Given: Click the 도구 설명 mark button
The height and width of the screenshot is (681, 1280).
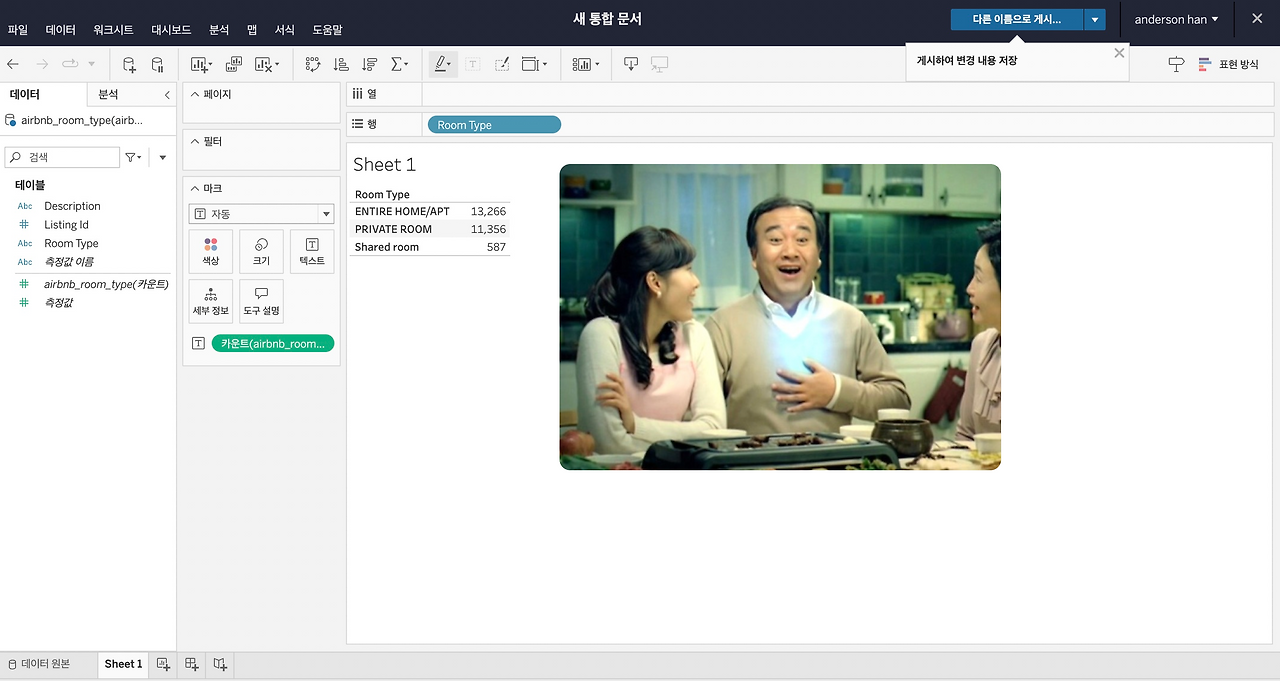Looking at the screenshot, I should (x=261, y=301).
